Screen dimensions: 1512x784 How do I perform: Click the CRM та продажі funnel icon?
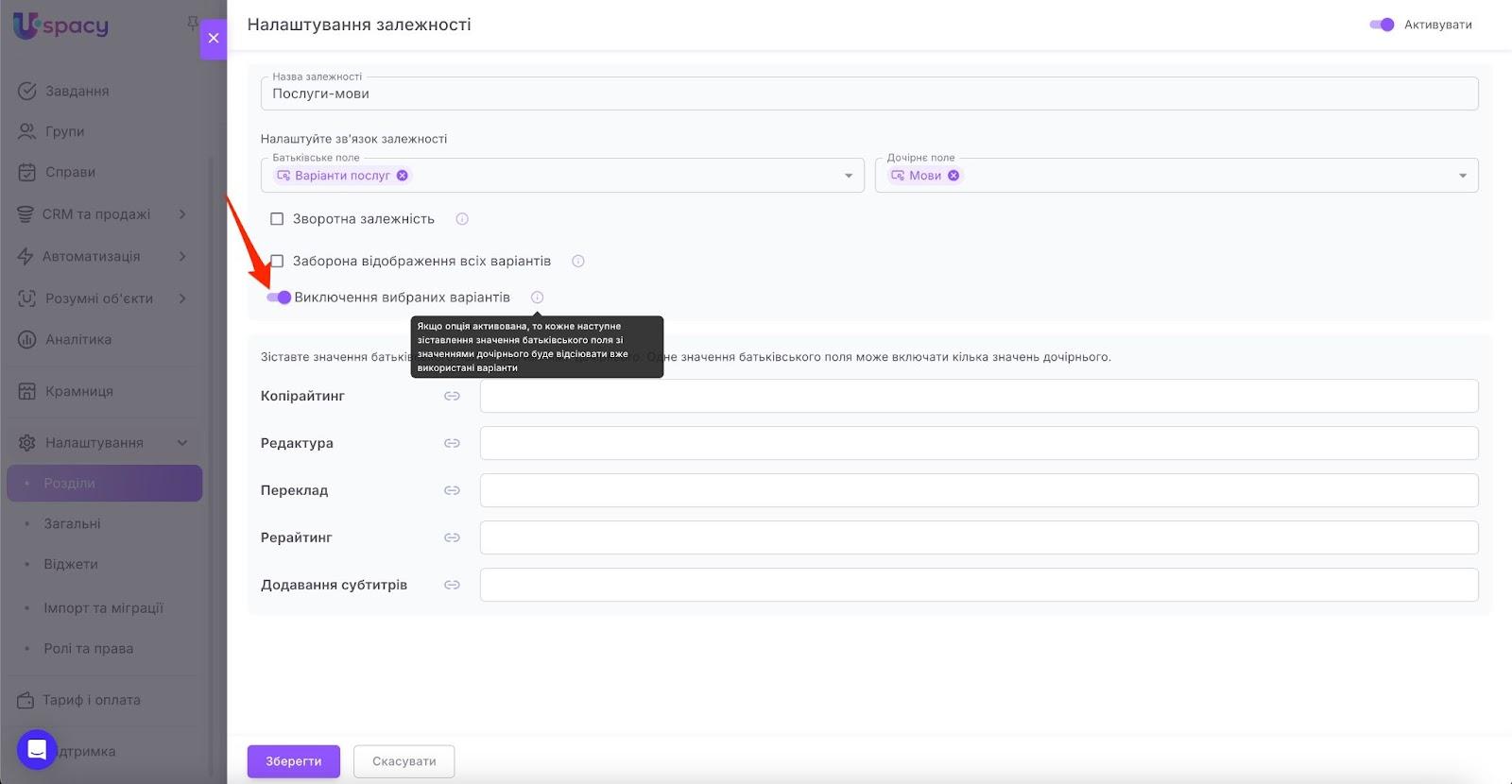26,214
